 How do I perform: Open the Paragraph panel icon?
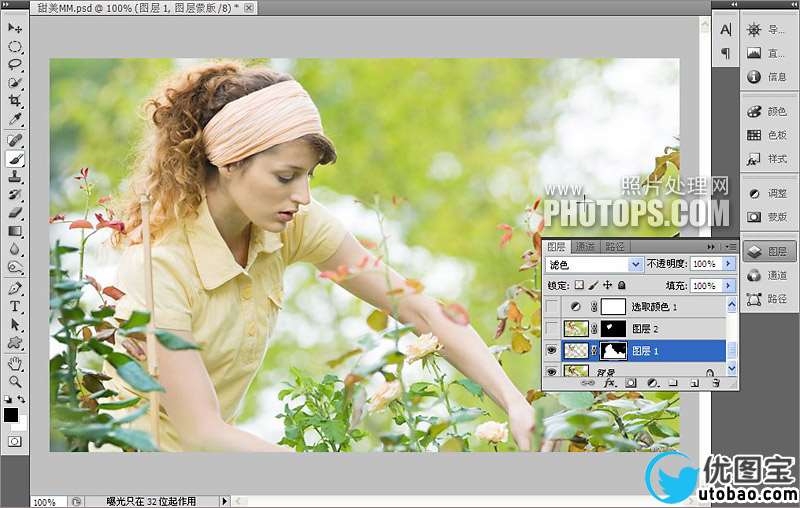[x=726, y=53]
